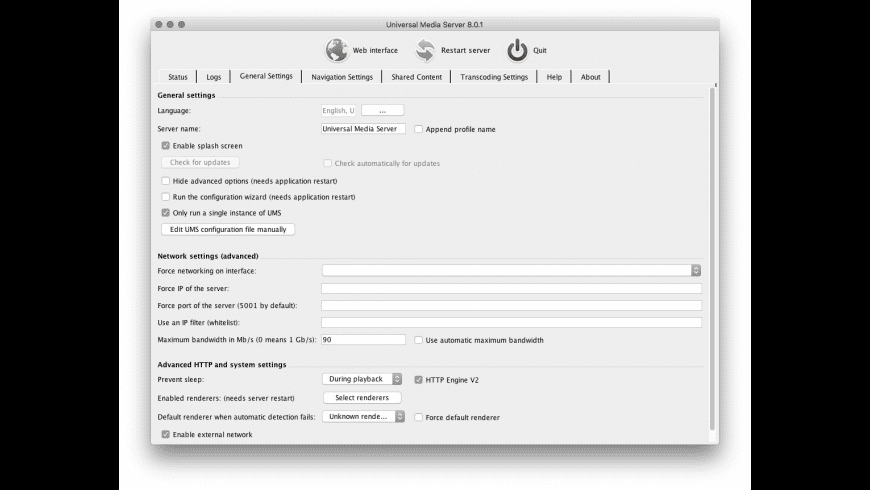Toggle HTTP Engine V2 checkbox
Viewport: 870px width, 490px height.
pos(418,380)
